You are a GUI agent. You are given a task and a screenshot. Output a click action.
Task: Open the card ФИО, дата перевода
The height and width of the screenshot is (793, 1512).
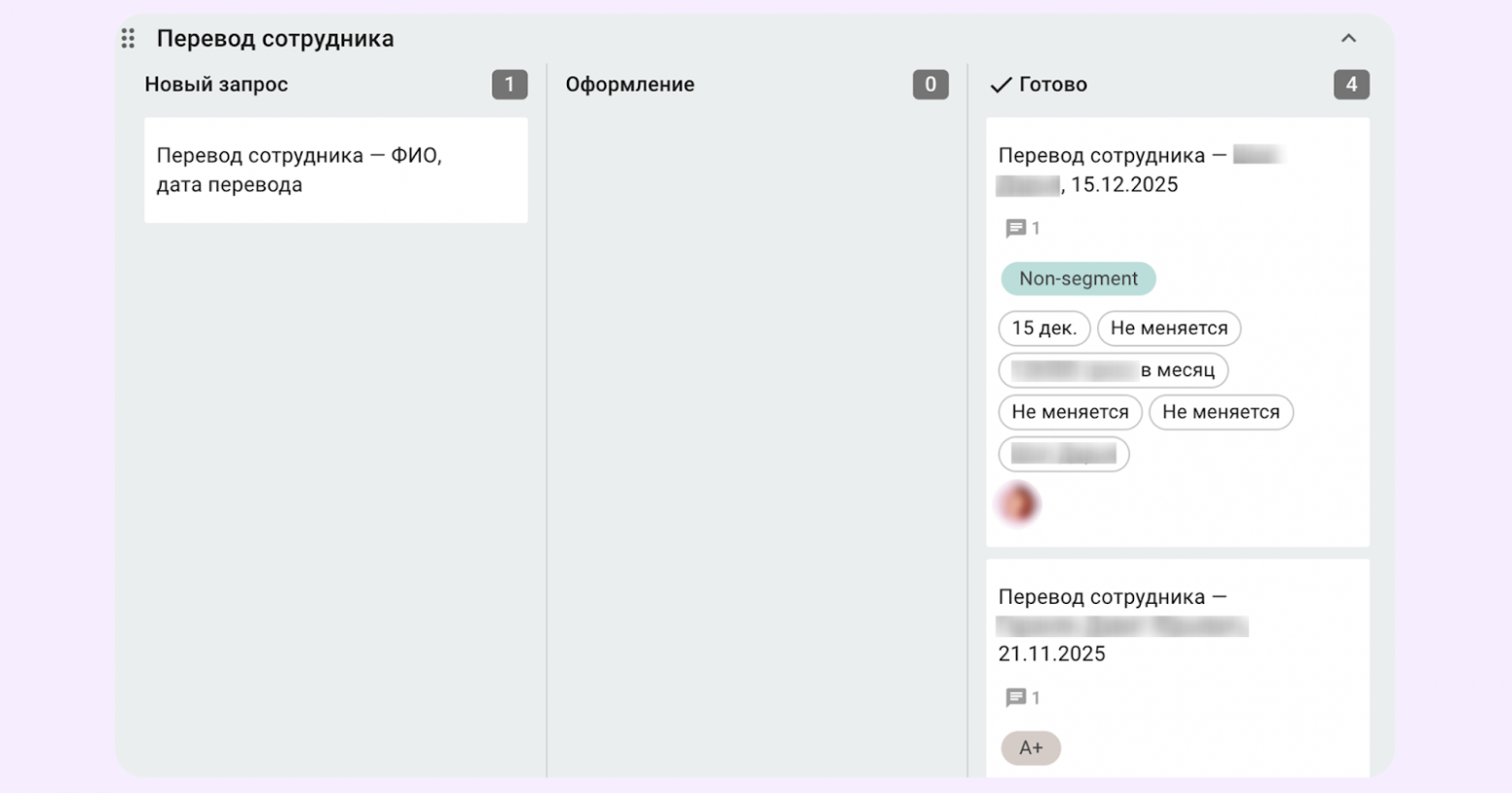[335, 170]
